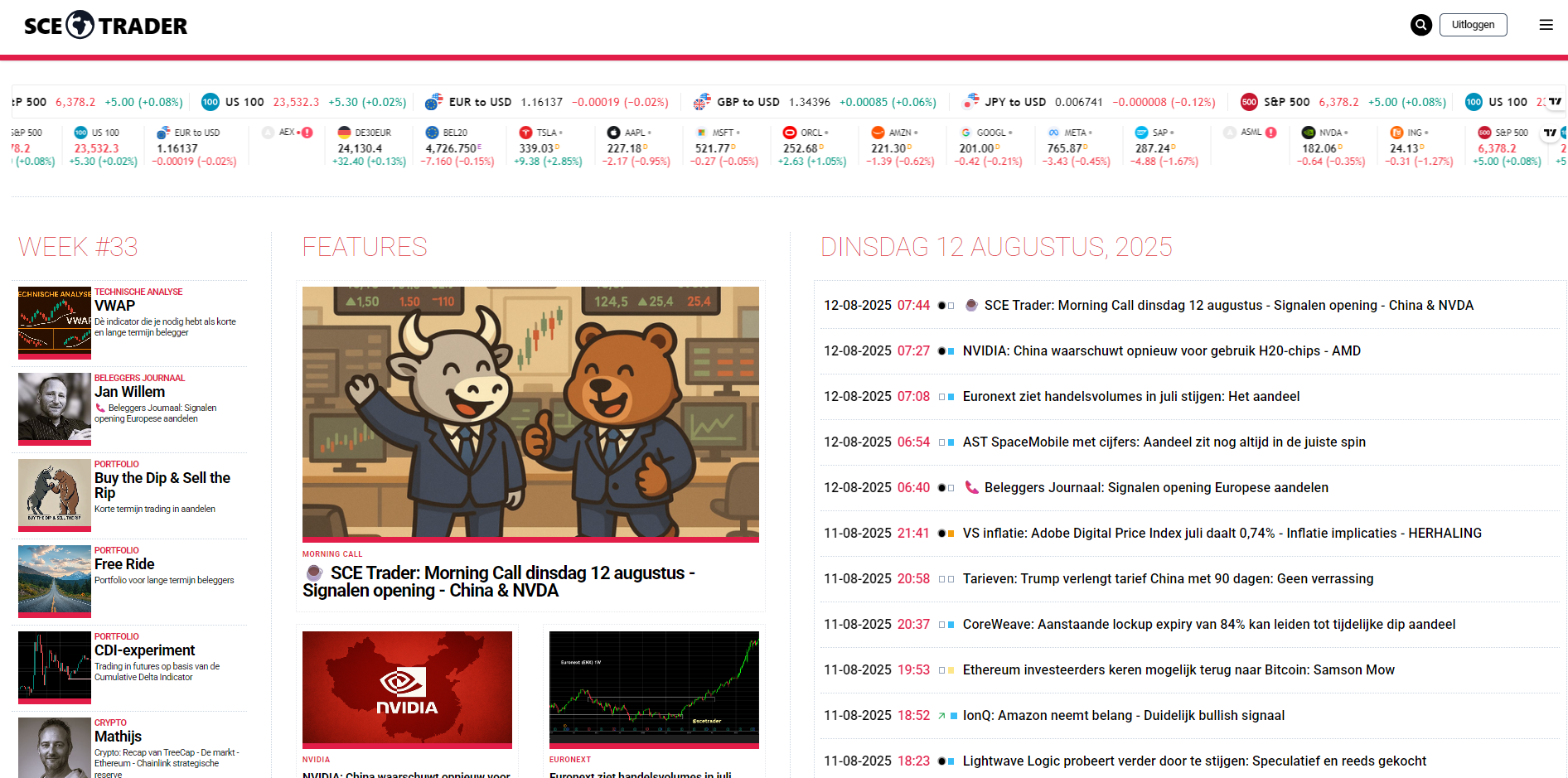Click the EURONEXT category label under the chart
Screen dimensions: 1568x778
[x=570, y=760]
